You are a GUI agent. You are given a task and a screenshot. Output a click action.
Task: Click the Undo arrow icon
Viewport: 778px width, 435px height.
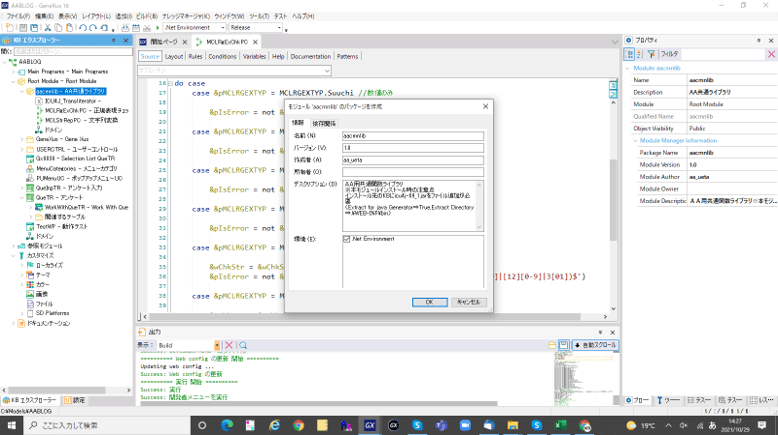(x=82, y=28)
